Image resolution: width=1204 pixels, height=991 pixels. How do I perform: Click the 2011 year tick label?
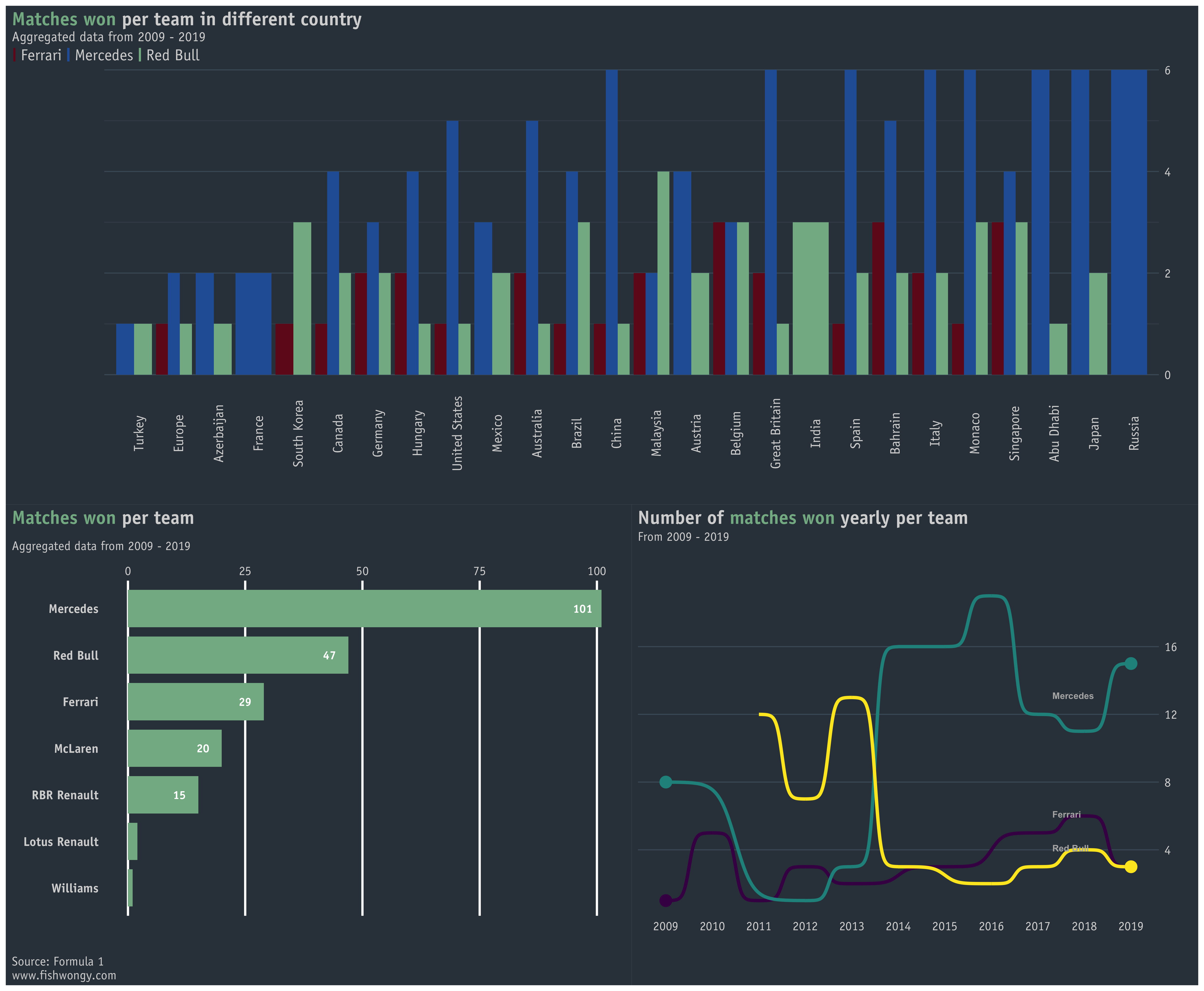pyautogui.click(x=758, y=926)
